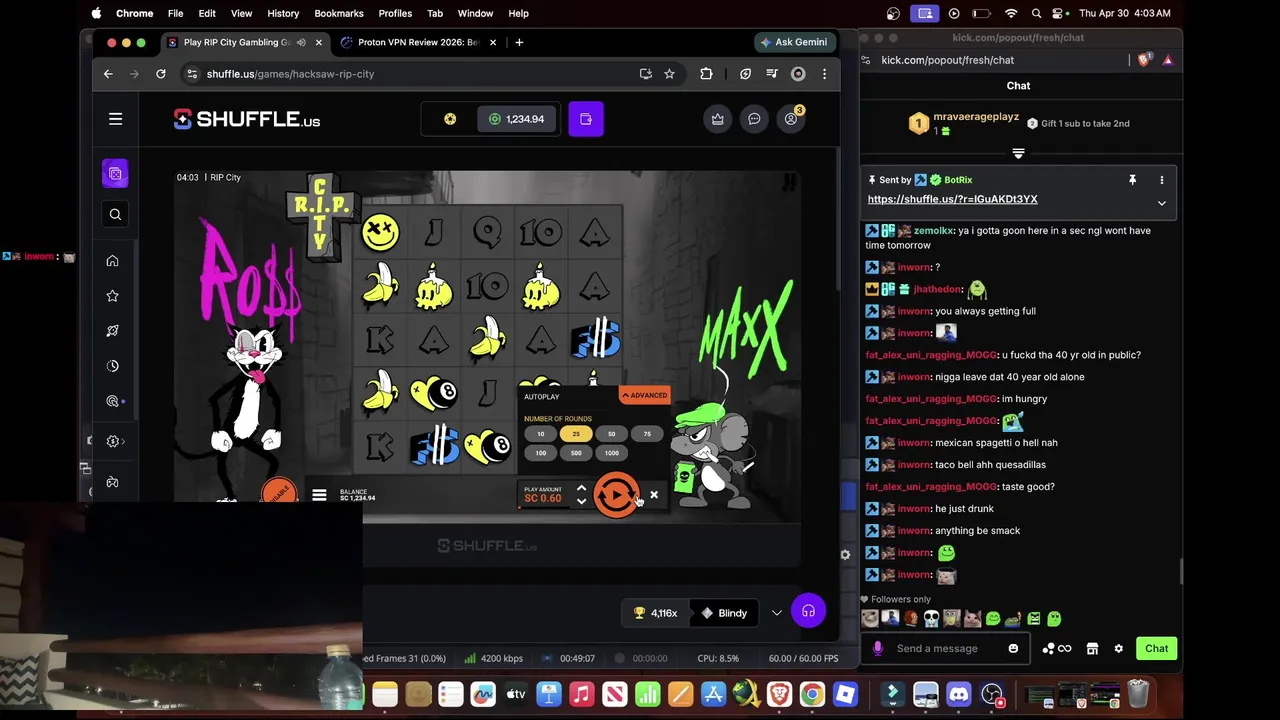
Task: Select 1000 autoplay rounds
Action: (611, 453)
